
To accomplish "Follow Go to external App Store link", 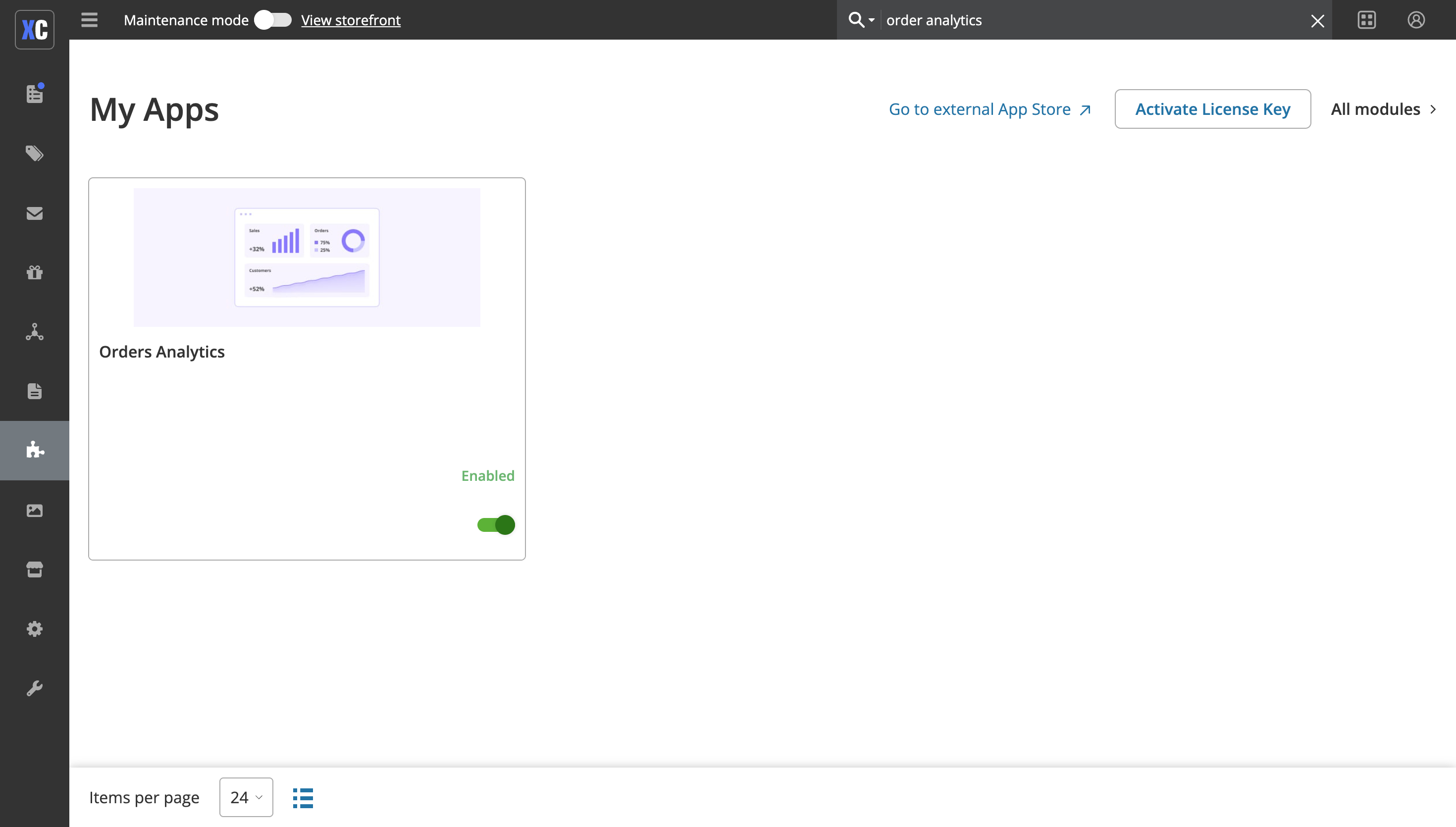I will (x=990, y=109).
